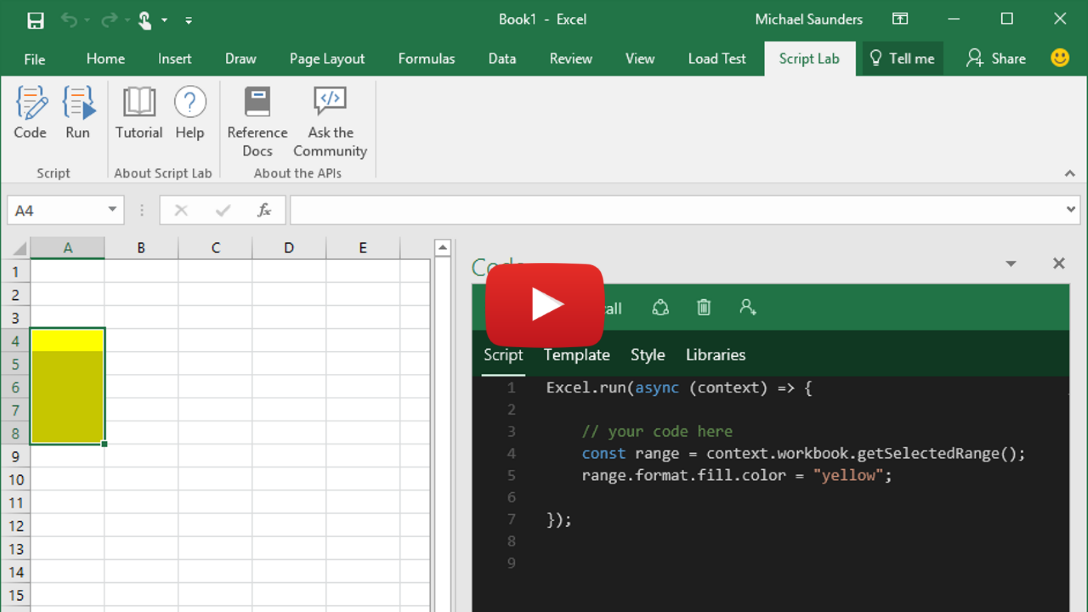Save the workbook from Quick Access Toolbar
Viewport: 1088px width, 612px height.
point(34,18)
